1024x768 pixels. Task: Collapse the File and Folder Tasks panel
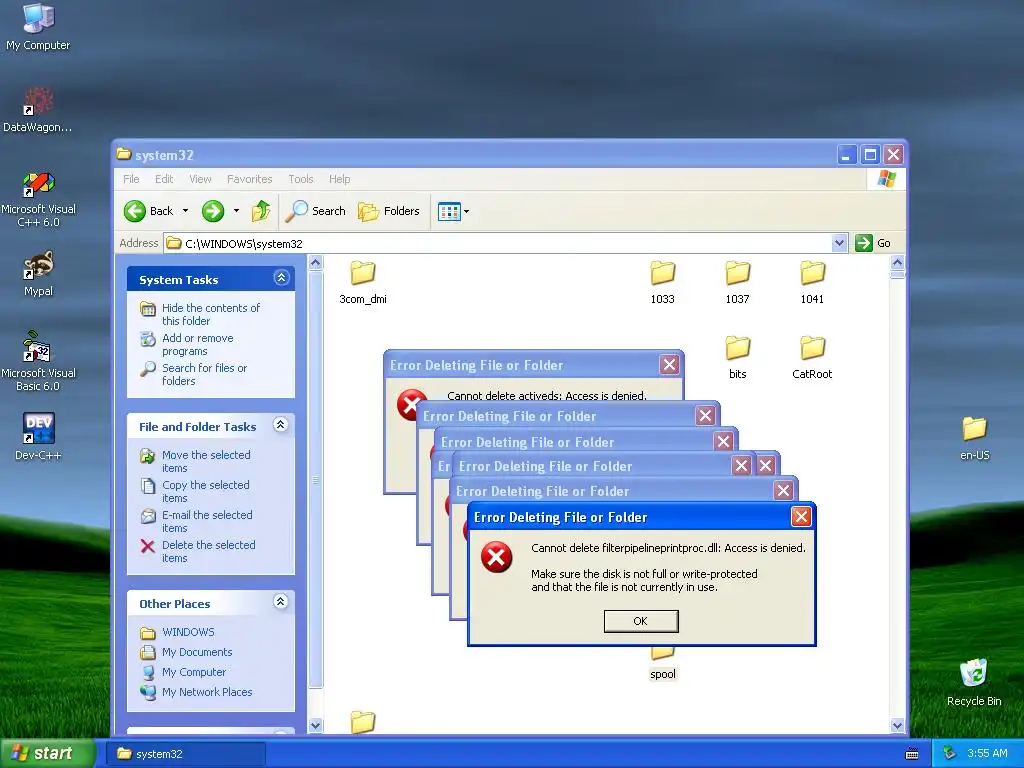click(281, 425)
